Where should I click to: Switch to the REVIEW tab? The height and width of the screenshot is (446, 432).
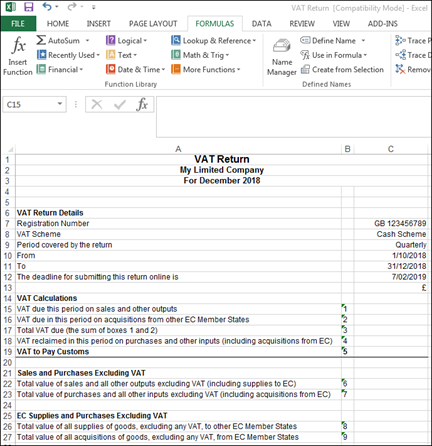(x=302, y=24)
